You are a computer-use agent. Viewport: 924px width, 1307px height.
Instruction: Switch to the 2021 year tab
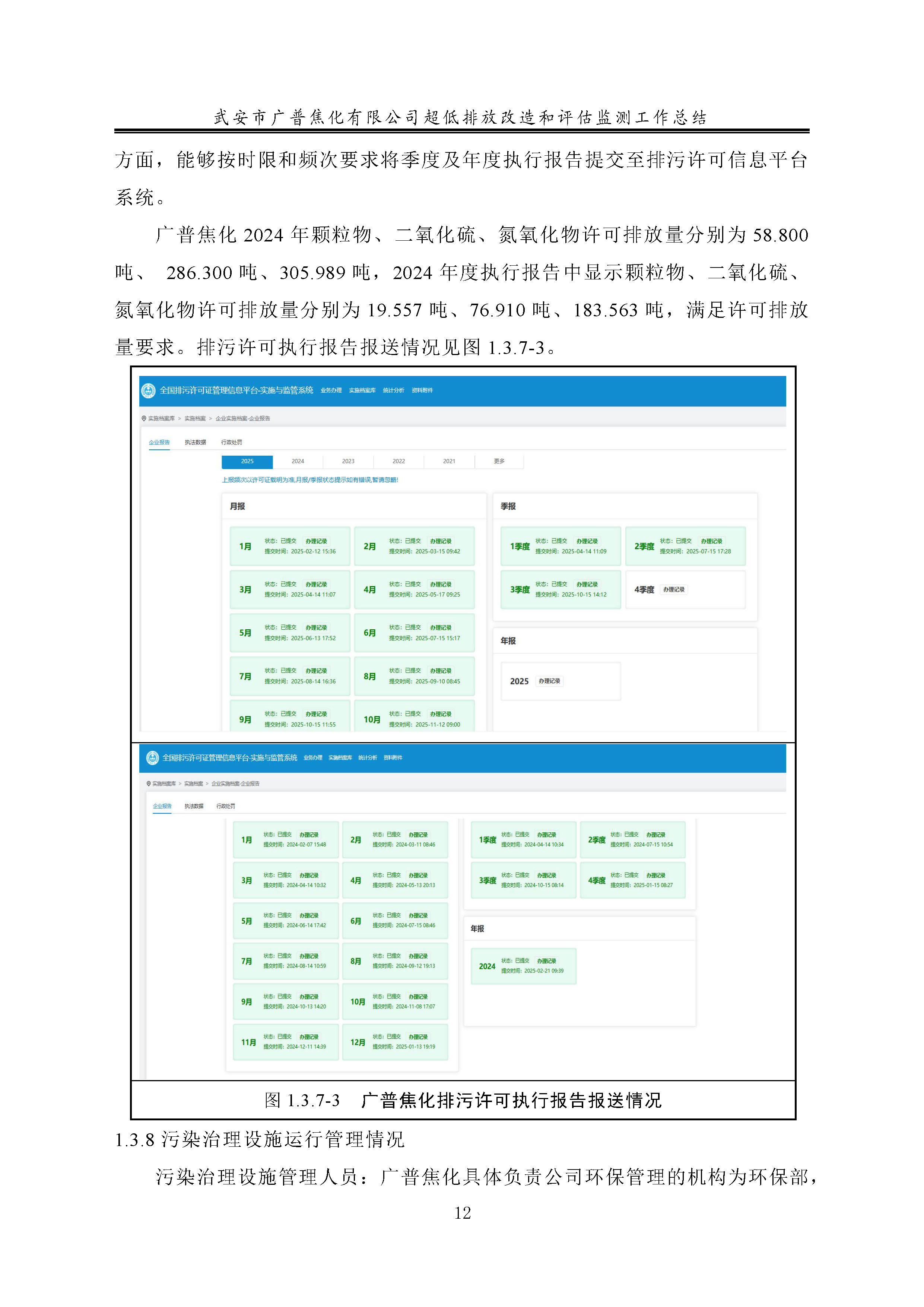449,462
